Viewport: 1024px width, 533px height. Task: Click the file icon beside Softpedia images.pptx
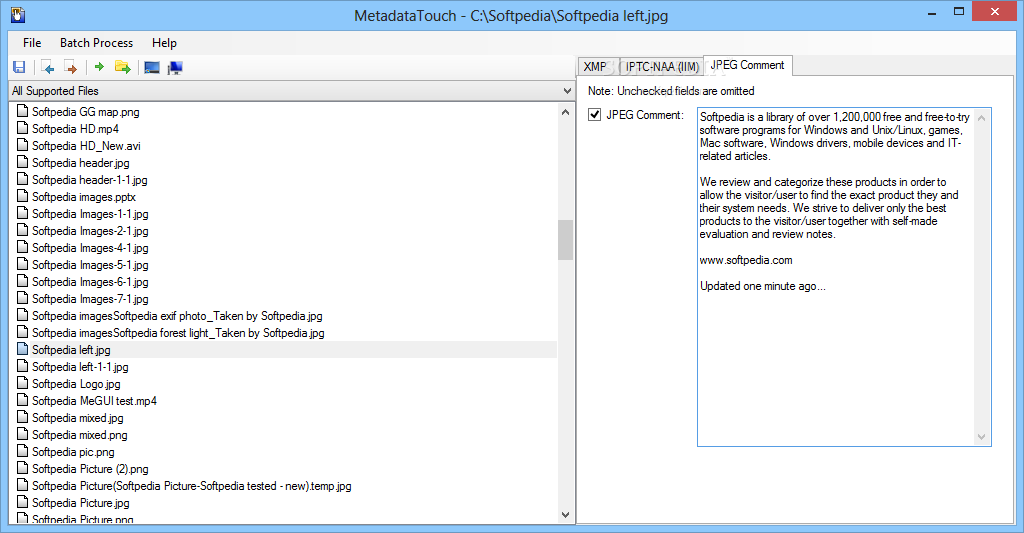(x=22, y=196)
